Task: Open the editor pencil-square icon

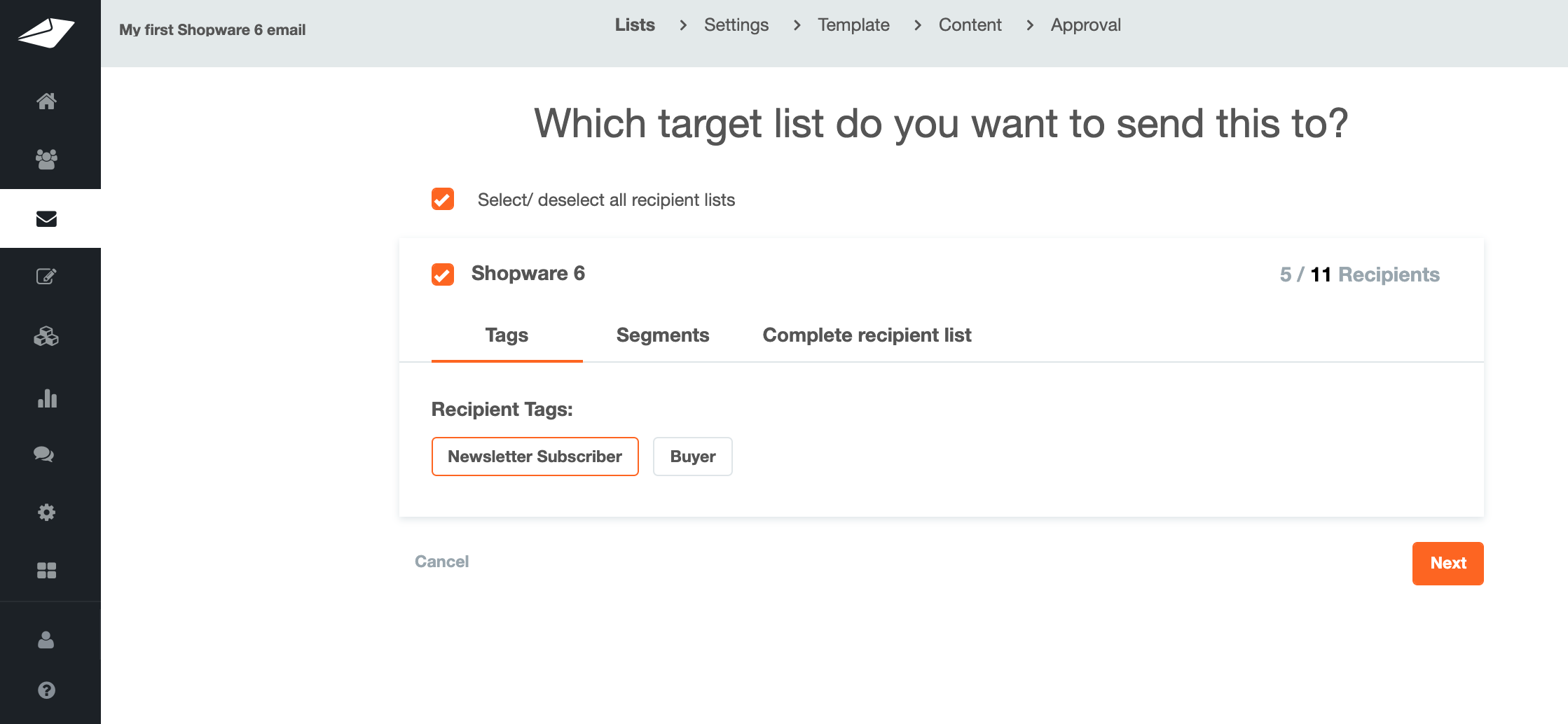Action: pyautogui.click(x=46, y=277)
